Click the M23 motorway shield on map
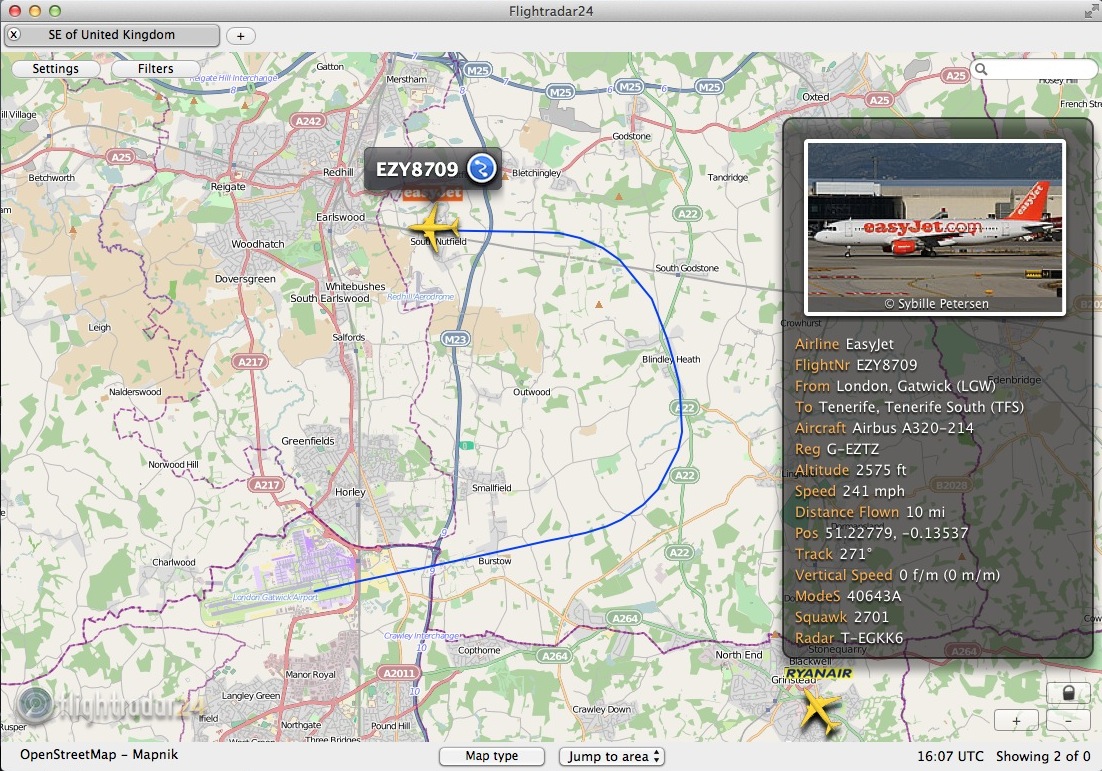The width and height of the screenshot is (1102, 771). [455, 339]
